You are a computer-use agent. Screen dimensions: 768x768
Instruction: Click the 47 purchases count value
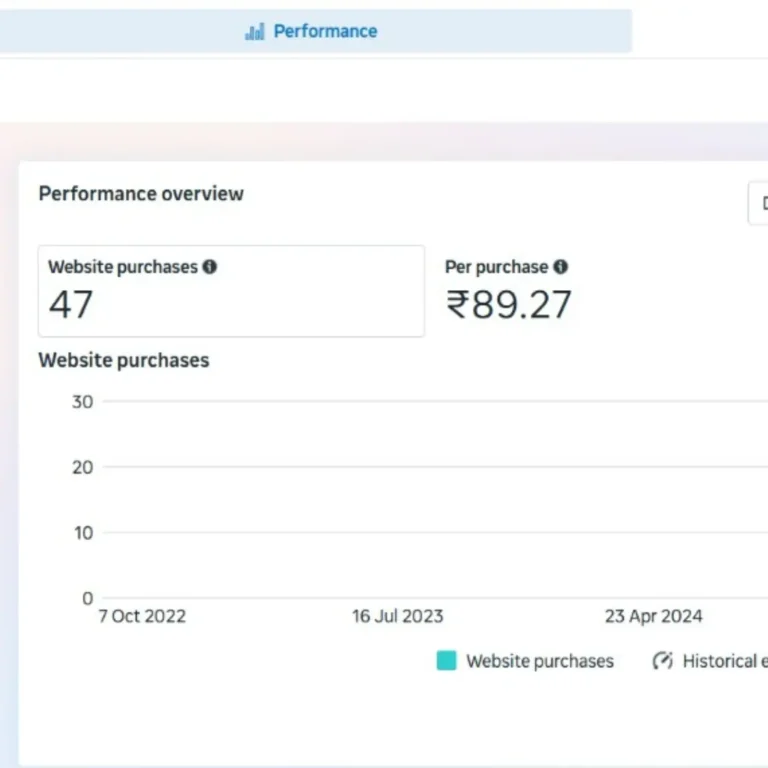[x=71, y=305]
